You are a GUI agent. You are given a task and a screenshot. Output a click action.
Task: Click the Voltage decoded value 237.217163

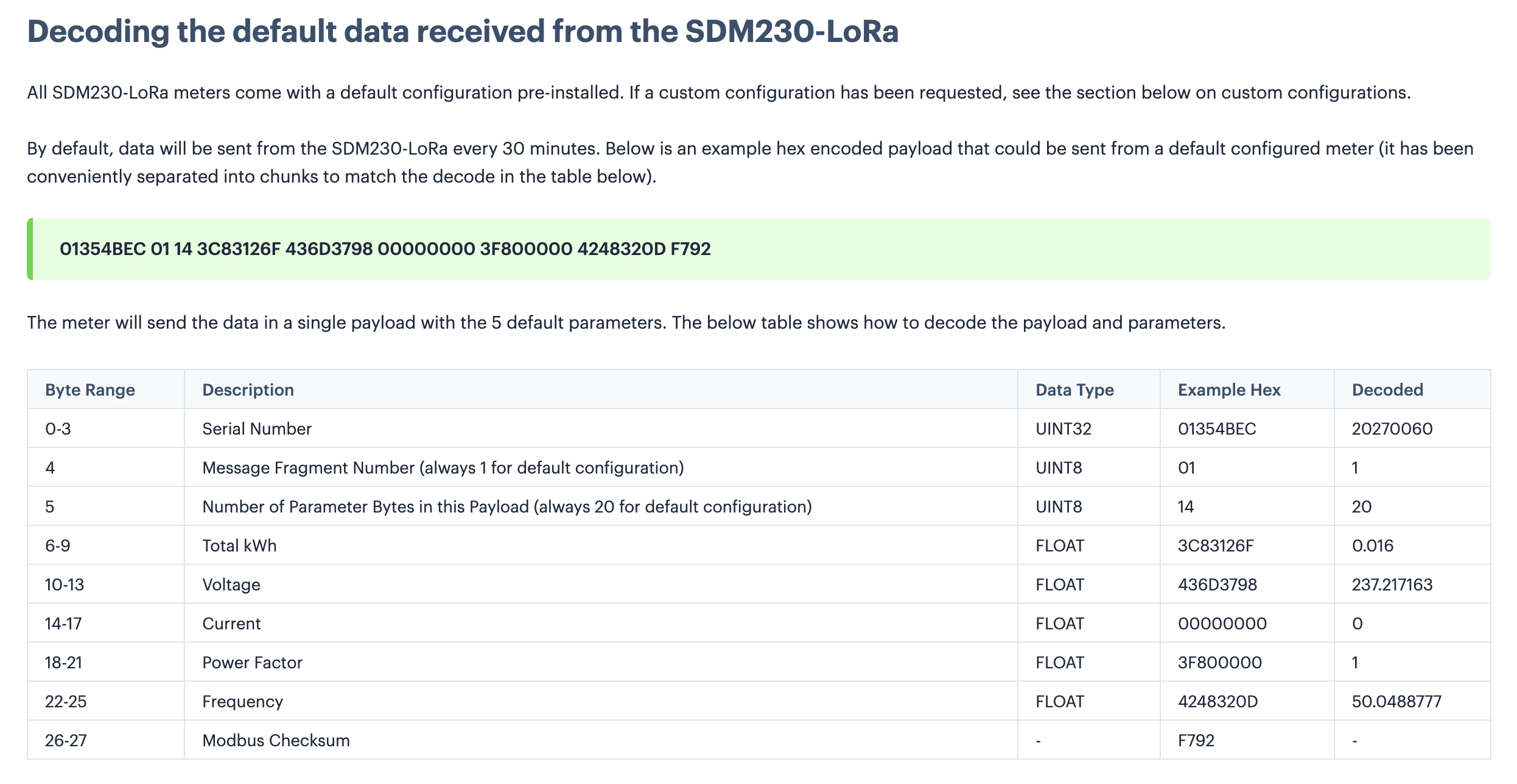pyautogui.click(x=1392, y=584)
